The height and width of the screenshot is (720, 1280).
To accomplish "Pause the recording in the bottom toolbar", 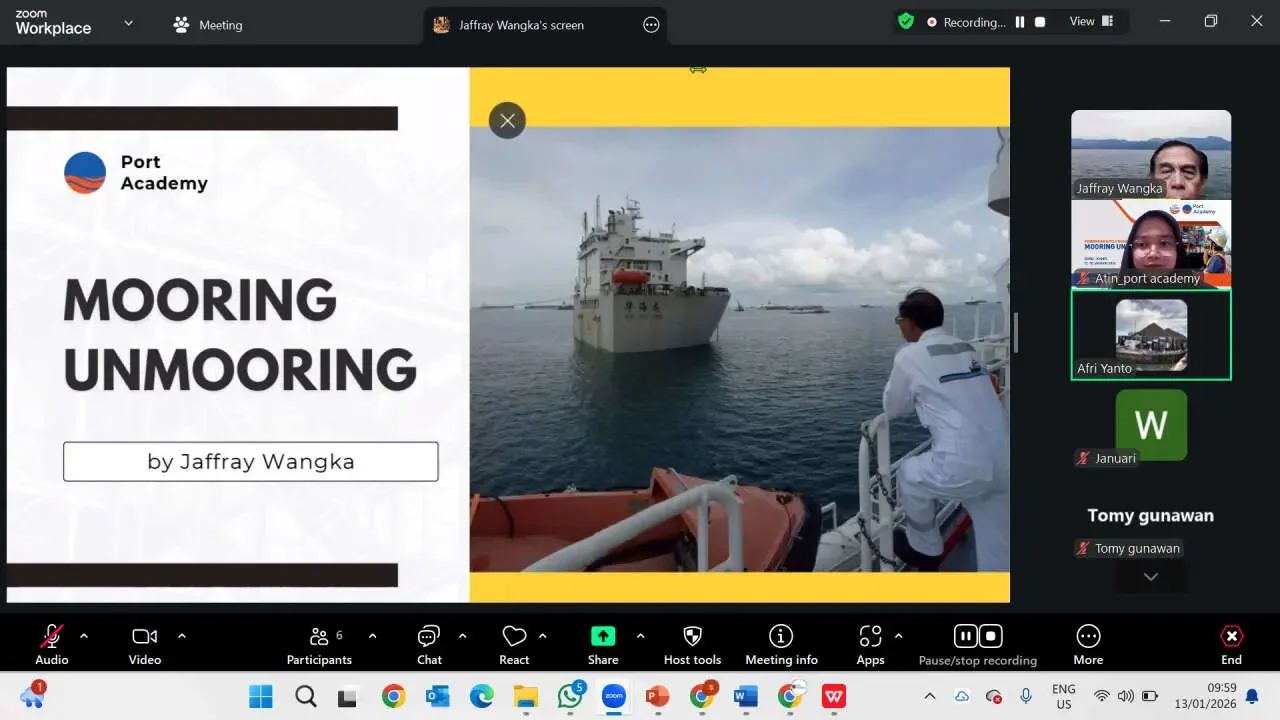I will 965,636.
